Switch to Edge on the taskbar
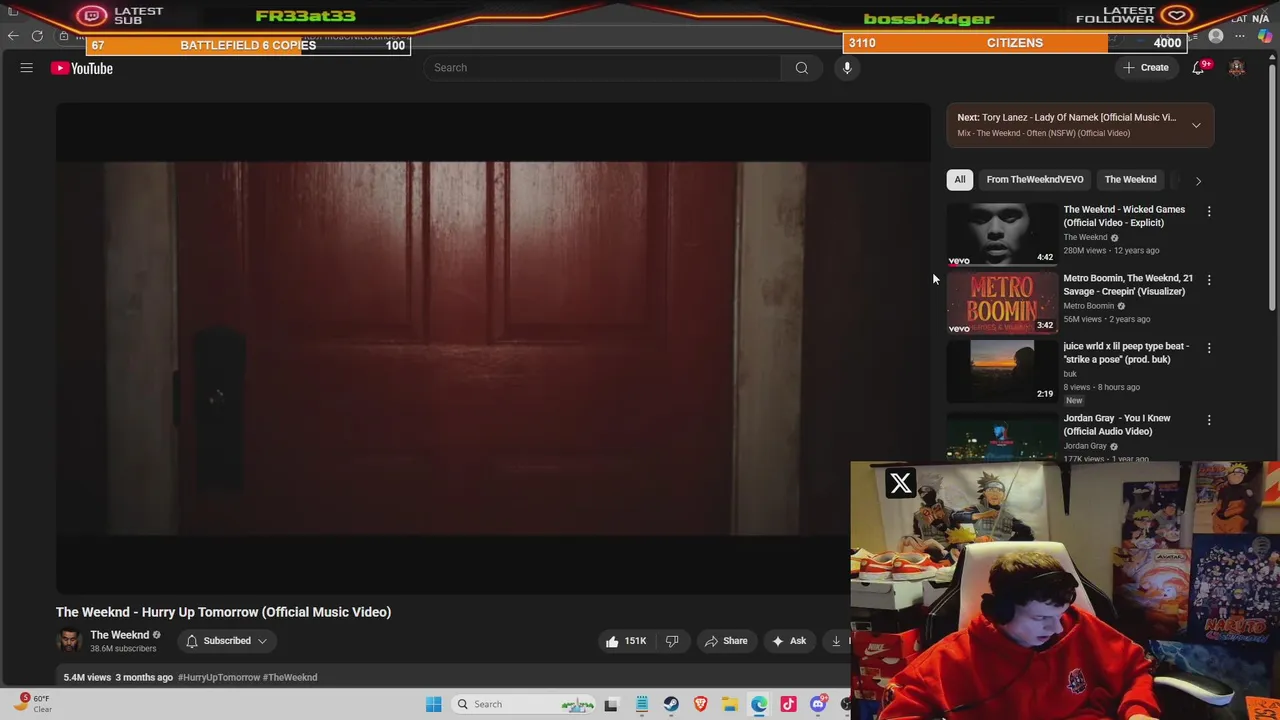 759,704
